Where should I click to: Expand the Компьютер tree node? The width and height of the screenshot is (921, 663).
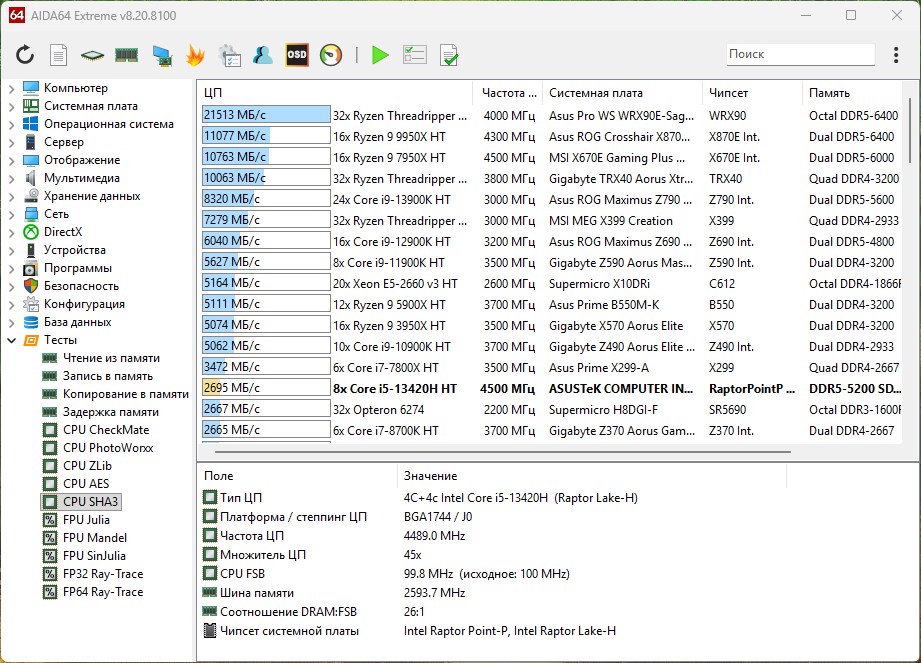(x=11, y=88)
